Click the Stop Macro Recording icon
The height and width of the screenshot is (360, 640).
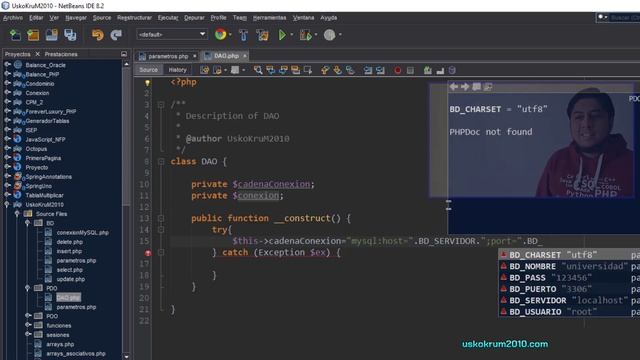click(x=410, y=70)
